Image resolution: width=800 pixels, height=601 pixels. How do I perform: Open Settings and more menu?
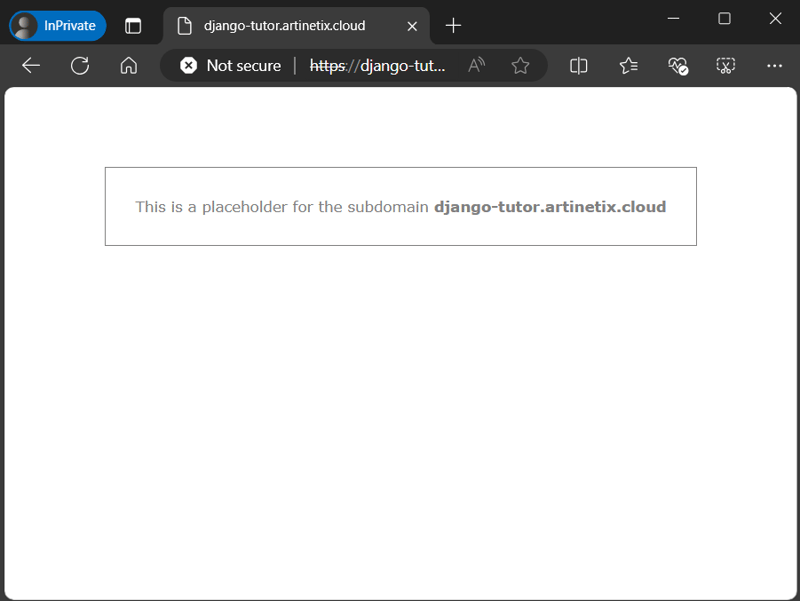point(774,65)
